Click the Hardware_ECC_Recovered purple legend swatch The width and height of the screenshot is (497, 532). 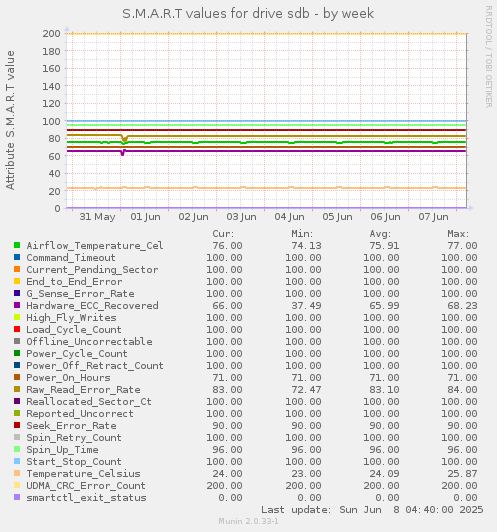[x=17, y=305]
